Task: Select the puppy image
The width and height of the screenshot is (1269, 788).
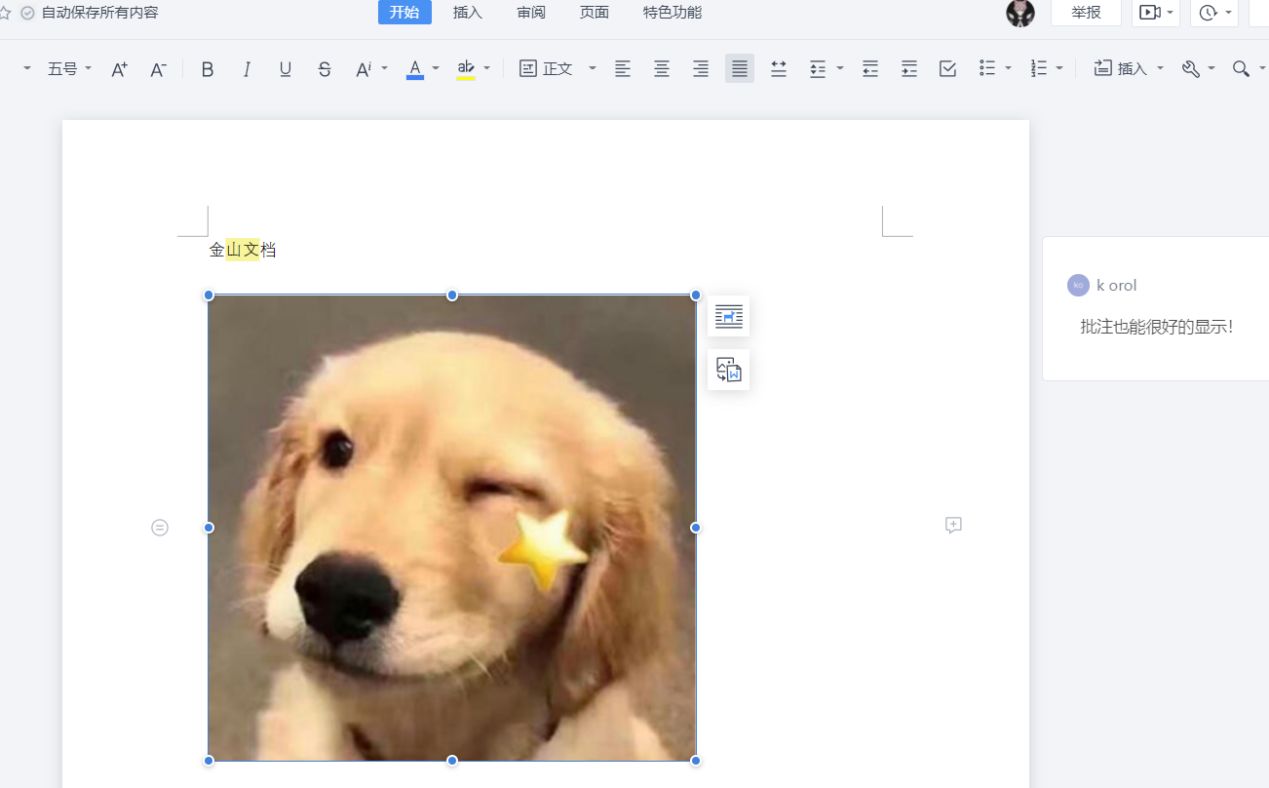Action: coord(452,528)
